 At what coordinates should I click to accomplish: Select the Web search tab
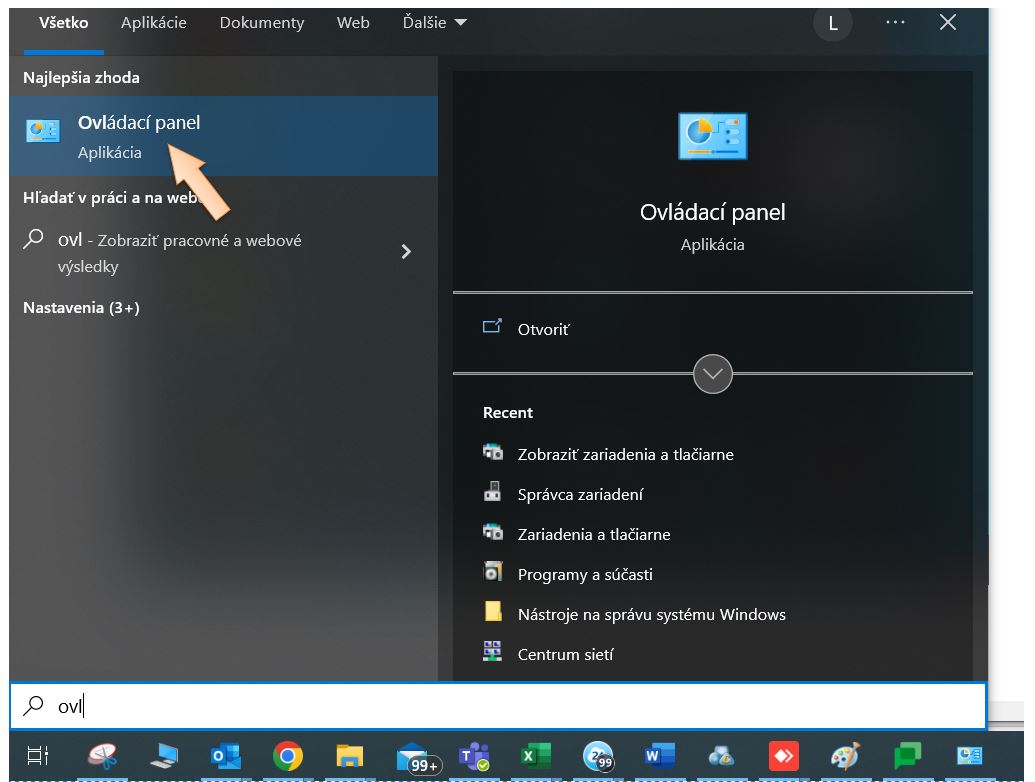[353, 22]
